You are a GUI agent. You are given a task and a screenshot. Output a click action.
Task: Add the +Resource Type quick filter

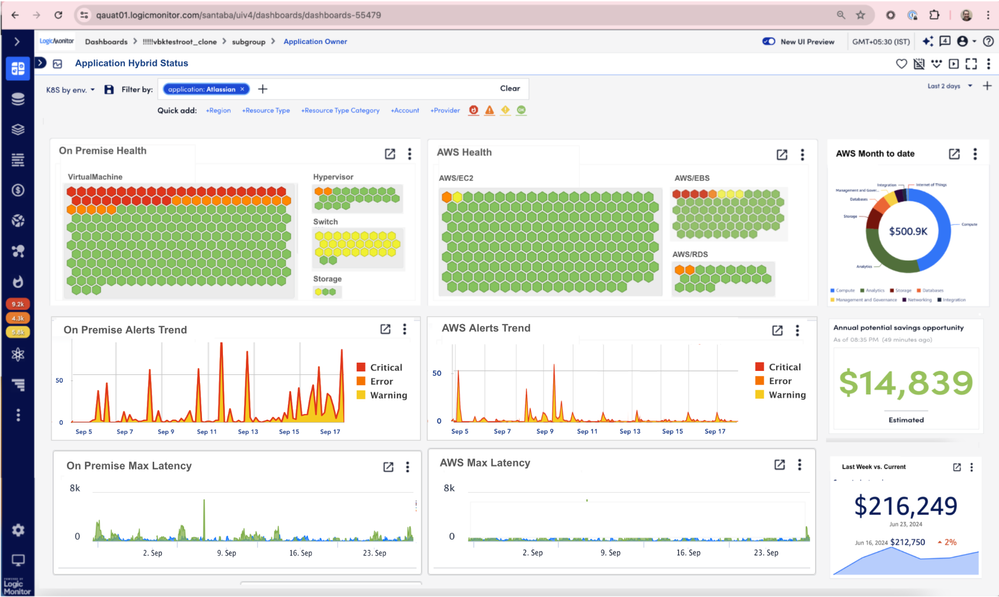click(266, 111)
